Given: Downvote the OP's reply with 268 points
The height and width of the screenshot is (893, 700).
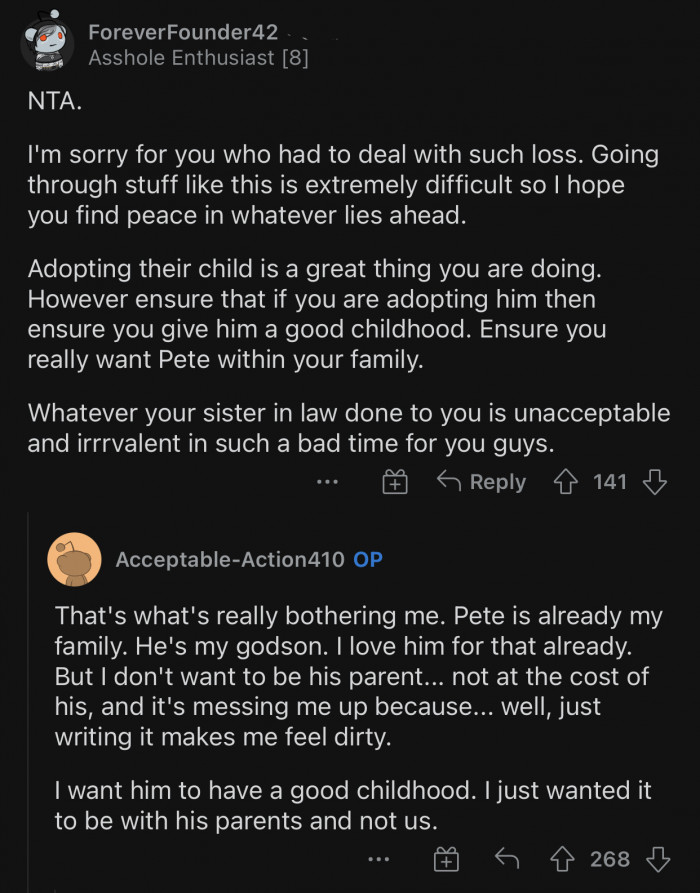Looking at the screenshot, I should coord(657,859).
